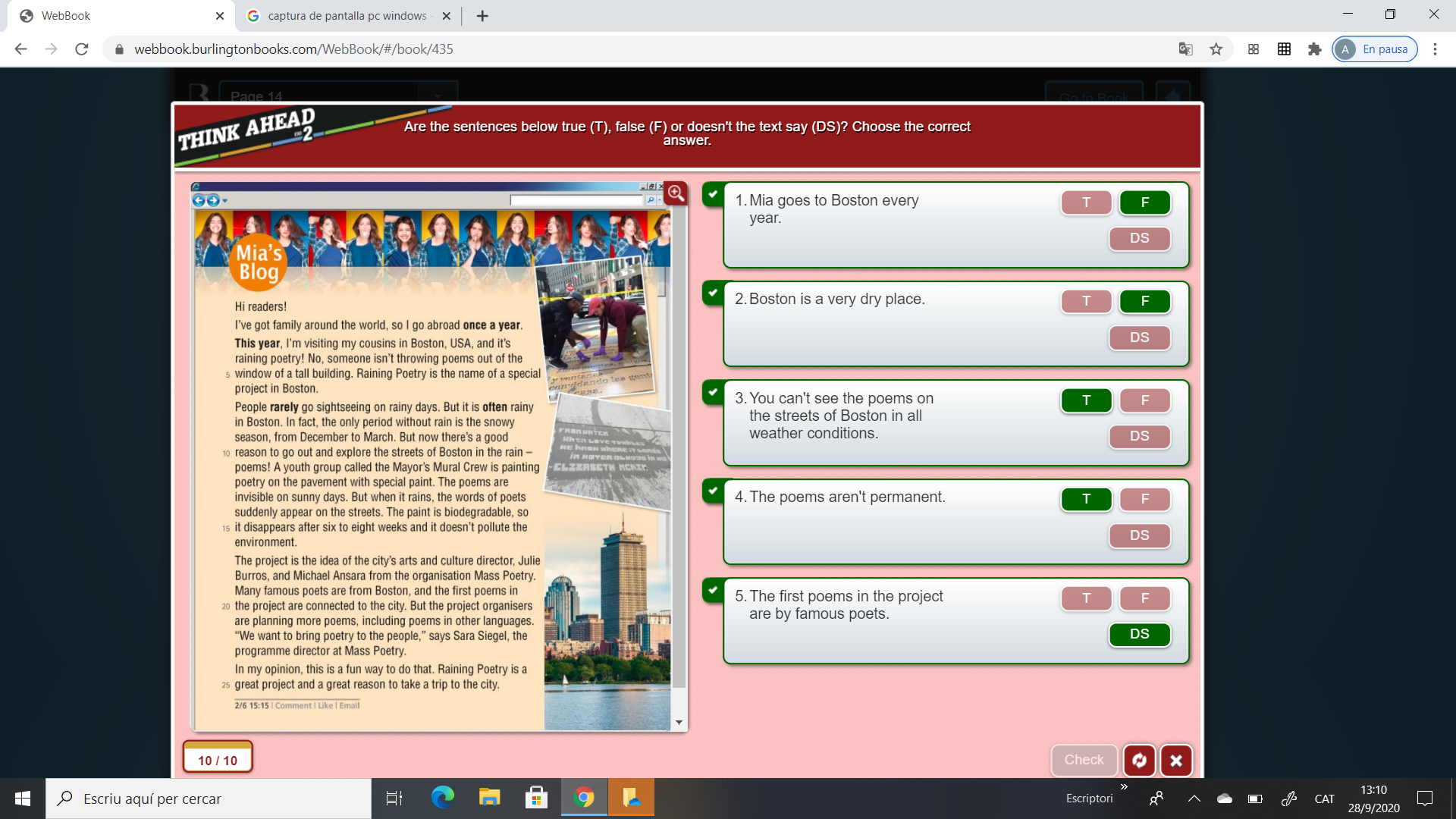Open the Chrome extensions puzzle icon
The image size is (1456, 819).
click(1314, 49)
